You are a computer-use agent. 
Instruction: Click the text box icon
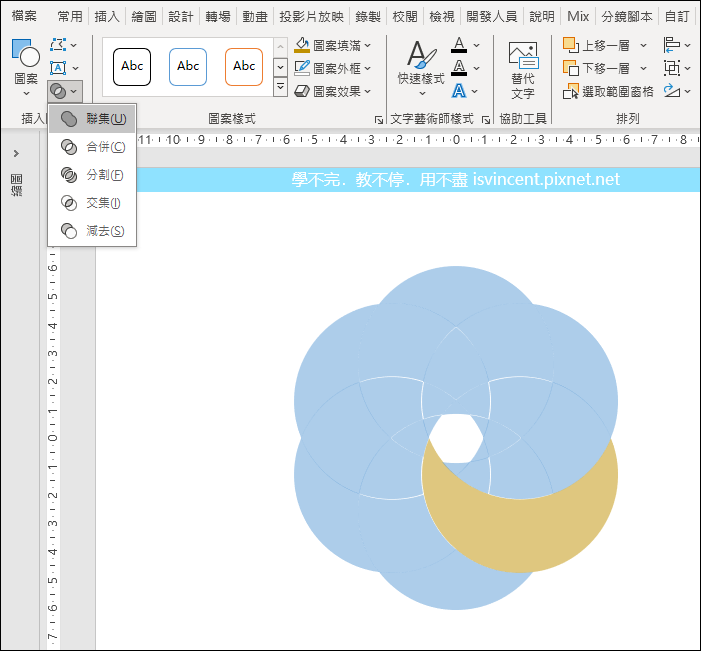(58, 68)
